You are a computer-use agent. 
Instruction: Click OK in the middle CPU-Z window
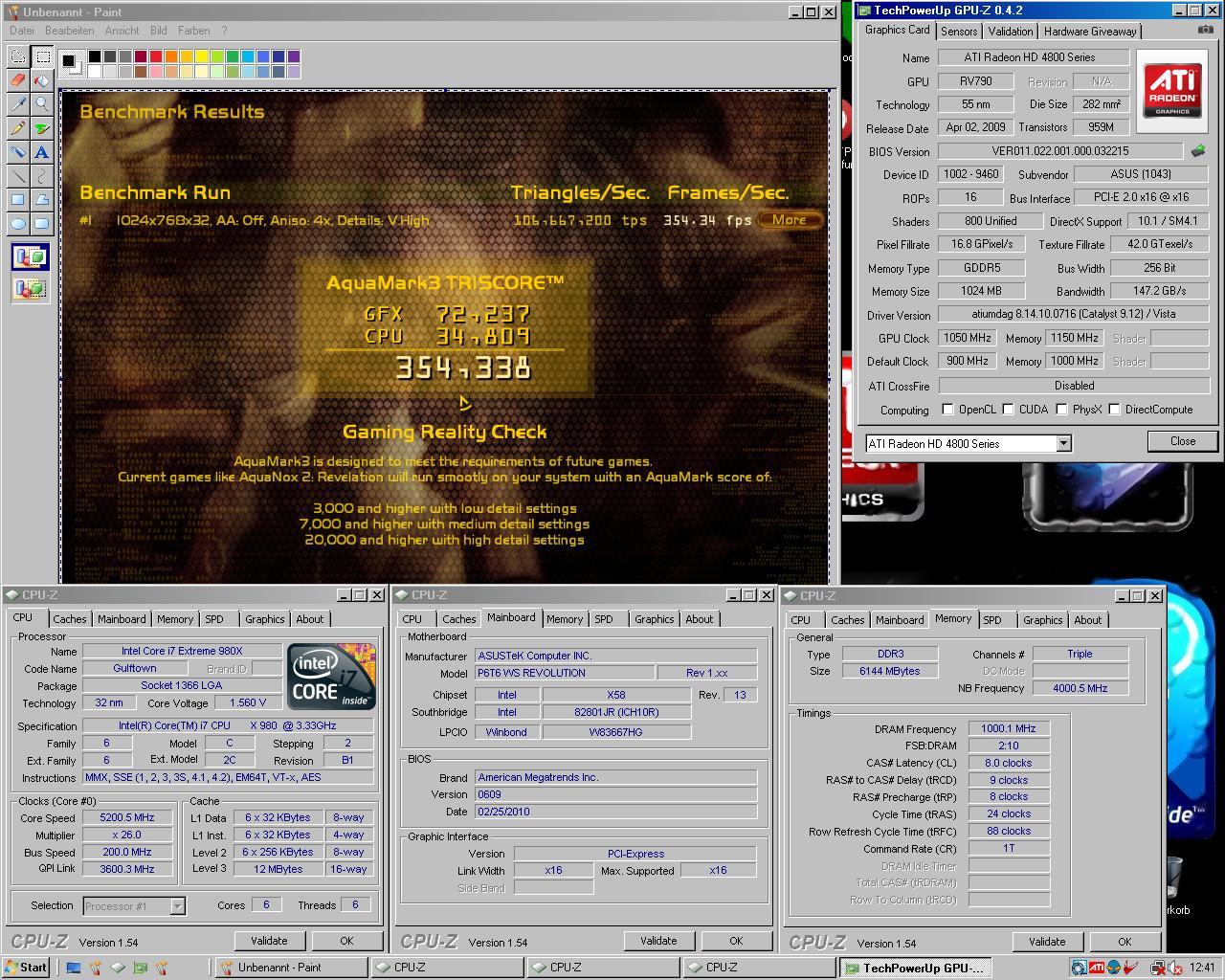point(736,941)
